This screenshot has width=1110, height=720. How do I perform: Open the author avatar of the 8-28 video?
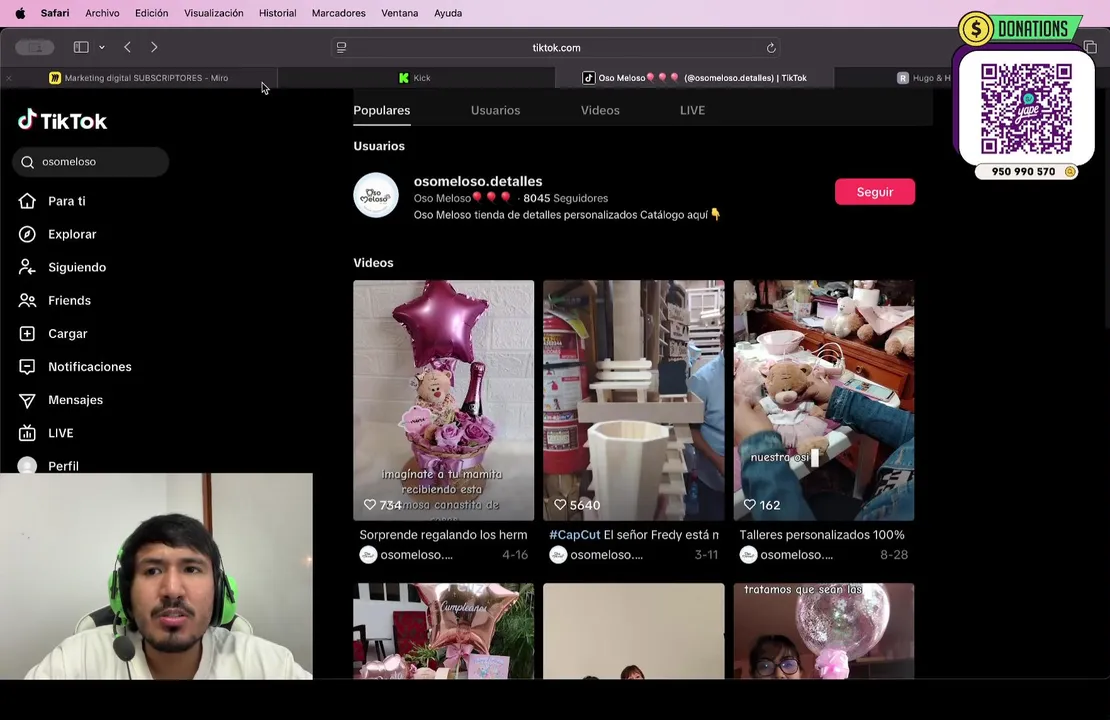(x=748, y=555)
